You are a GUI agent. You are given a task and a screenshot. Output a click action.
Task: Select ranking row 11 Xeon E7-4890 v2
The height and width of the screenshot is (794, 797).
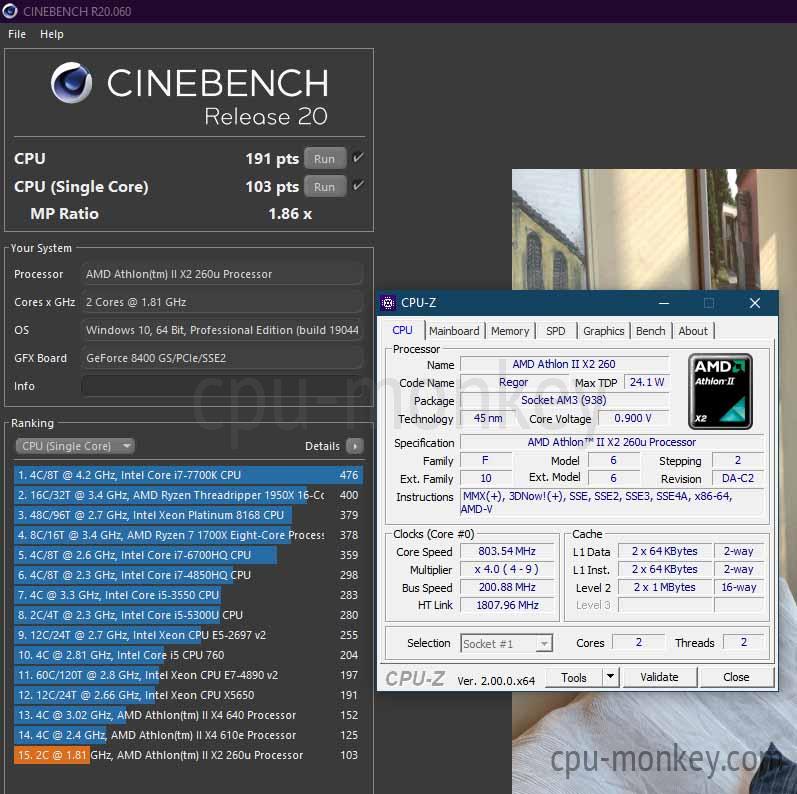[x=188, y=675]
